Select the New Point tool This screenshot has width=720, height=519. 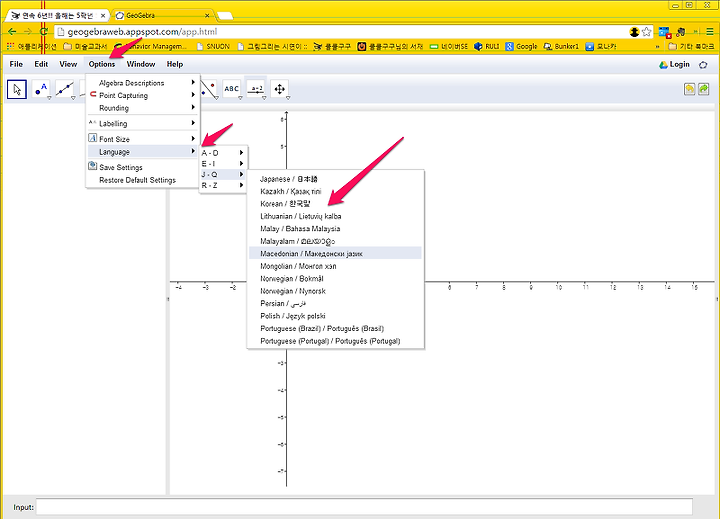click(41, 89)
